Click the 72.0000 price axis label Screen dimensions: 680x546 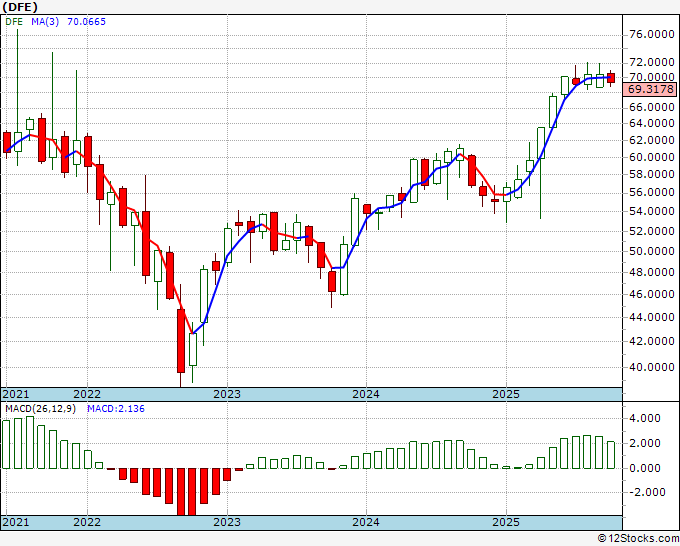click(651, 63)
